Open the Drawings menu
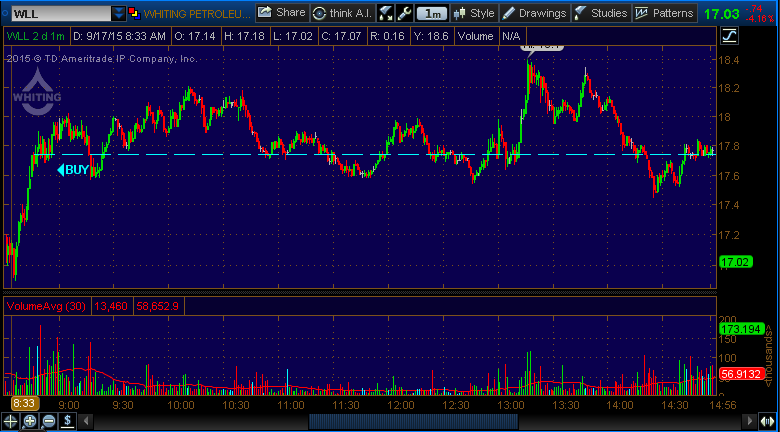This screenshot has height=432, width=780. 534,13
